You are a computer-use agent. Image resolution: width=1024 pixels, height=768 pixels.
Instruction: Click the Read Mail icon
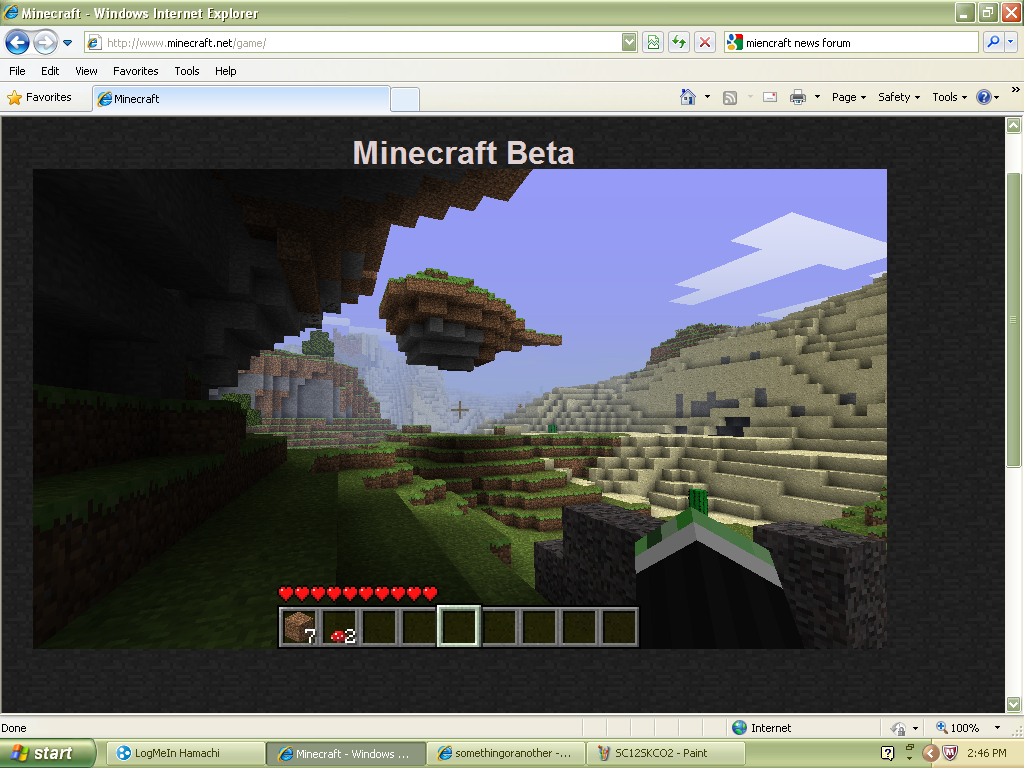pos(770,97)
